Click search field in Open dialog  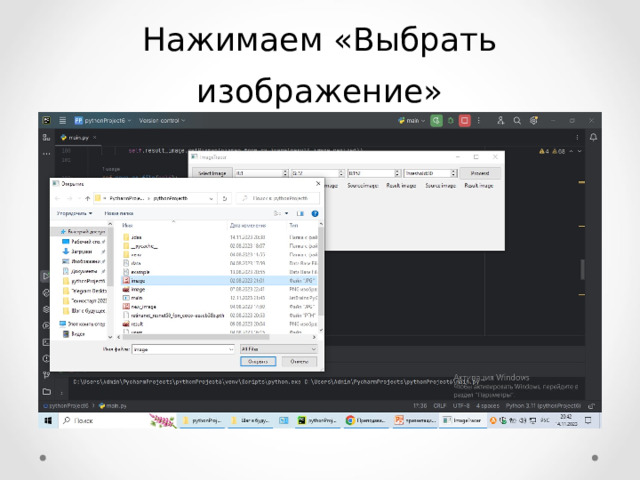click(278, 198)
